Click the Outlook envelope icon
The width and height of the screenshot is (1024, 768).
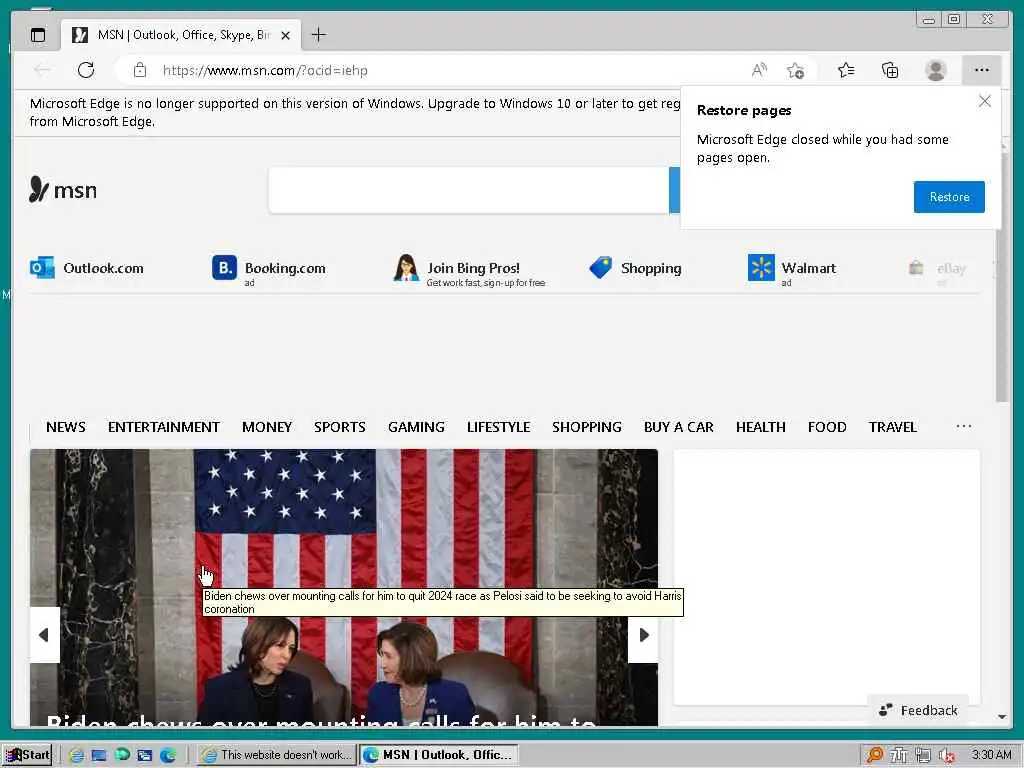pos(42,268)
